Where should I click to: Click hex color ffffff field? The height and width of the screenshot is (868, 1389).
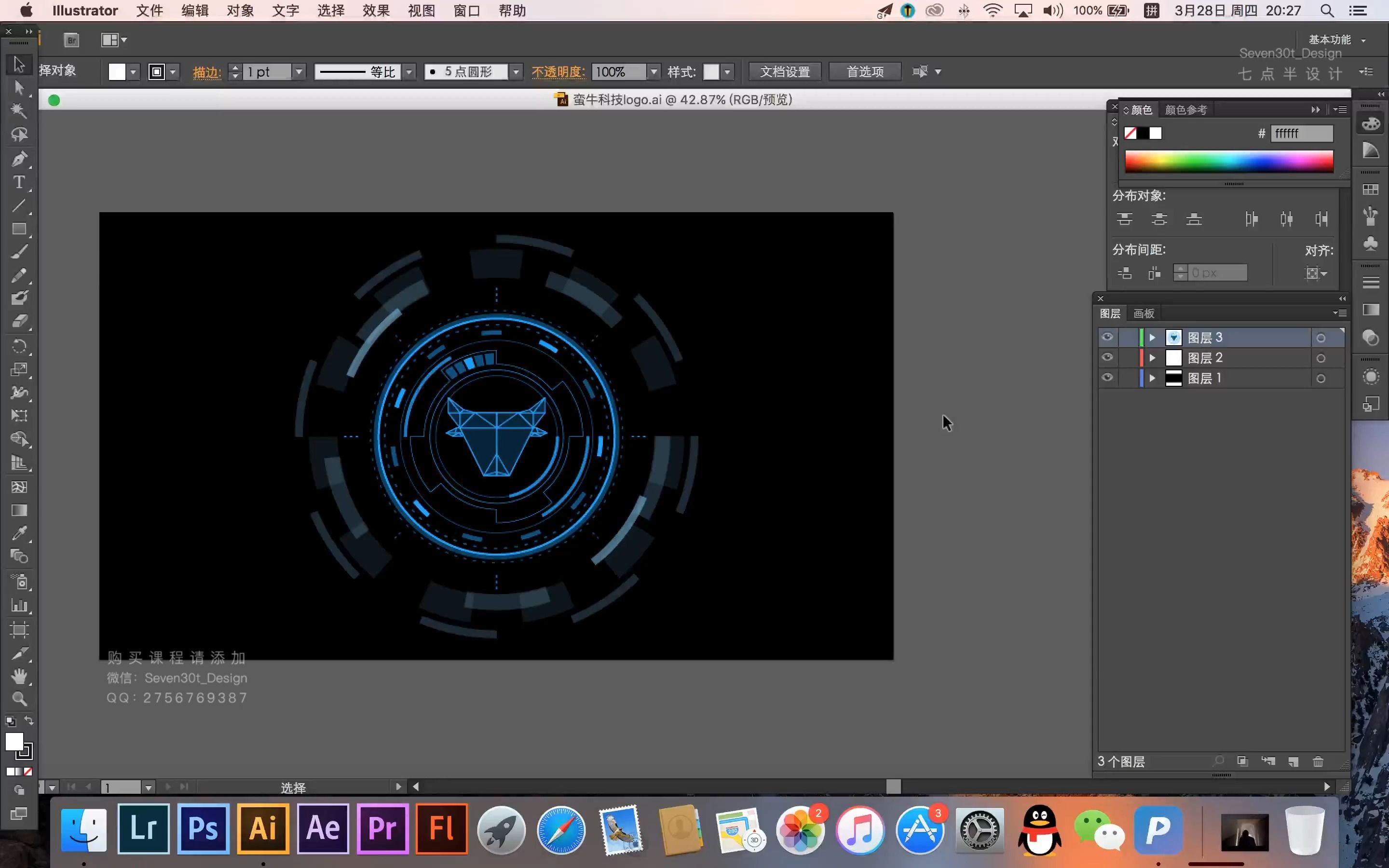[x=1302, y=133]
